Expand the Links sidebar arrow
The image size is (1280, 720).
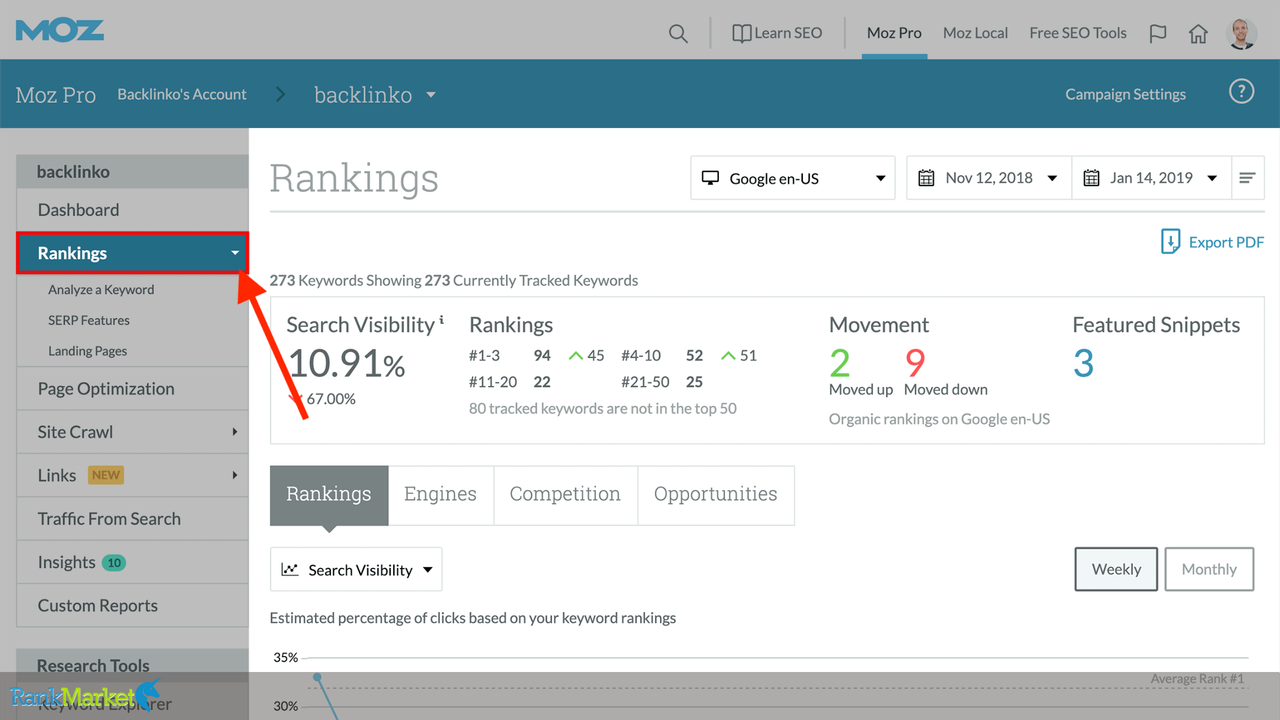(235, 475)
